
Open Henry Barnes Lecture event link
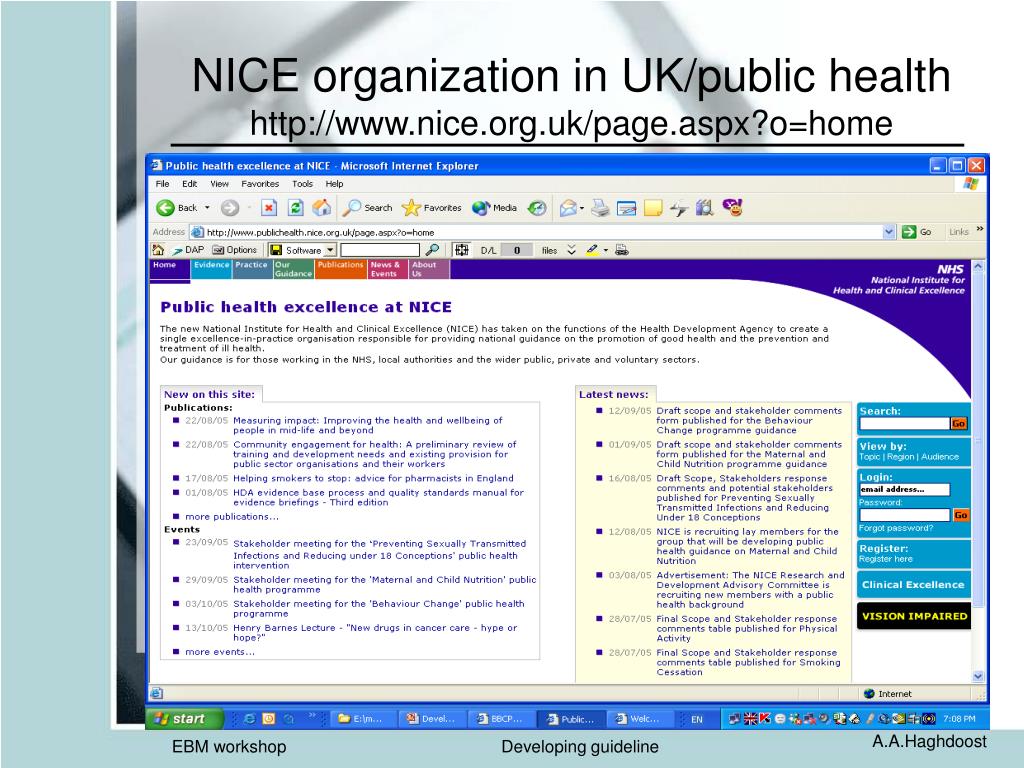[x=375, y=633]
